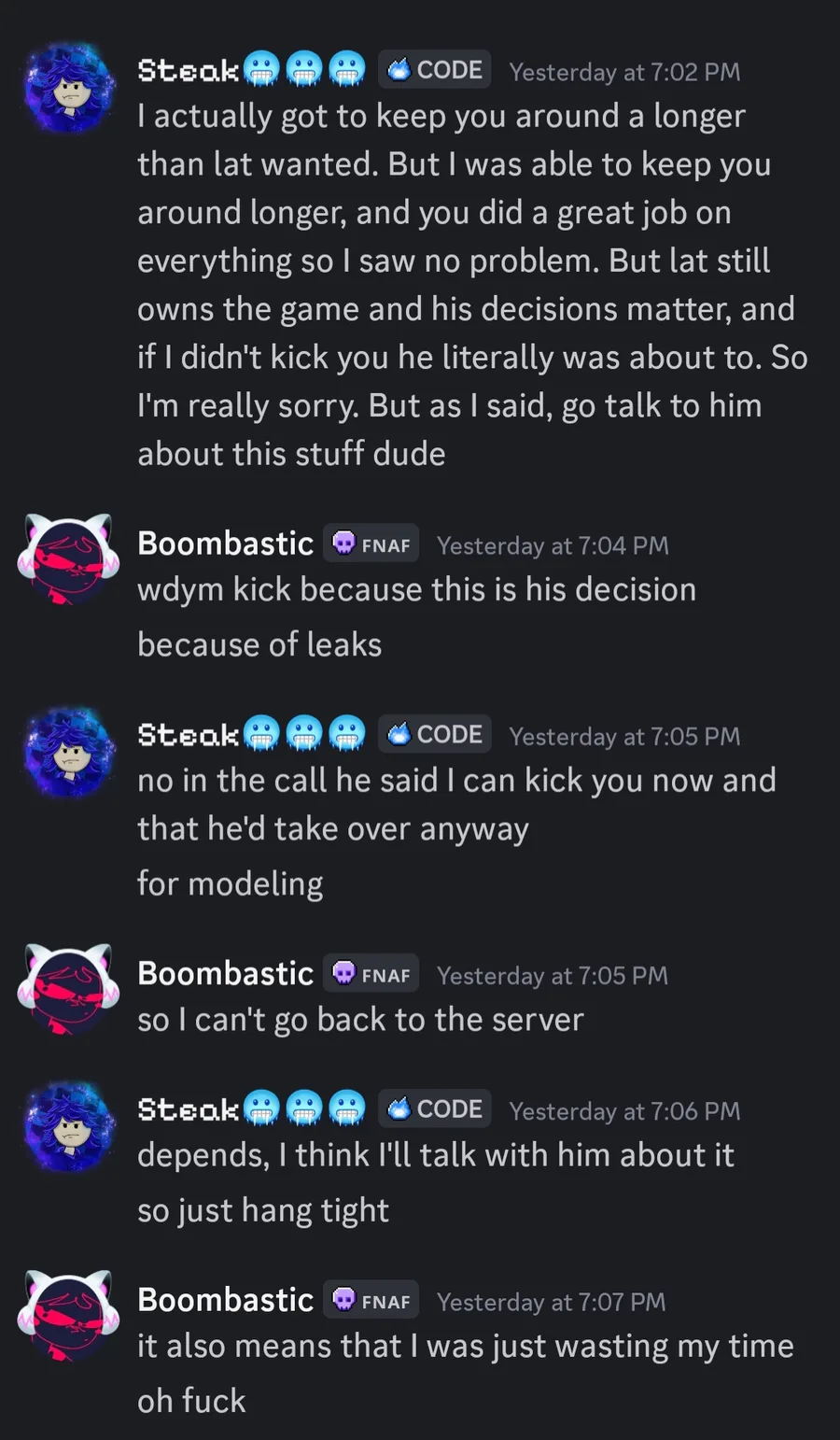Open Steak's avatar on the 7:02 PM message
This screenshot has width=840, height=1440.
[69, 89]
